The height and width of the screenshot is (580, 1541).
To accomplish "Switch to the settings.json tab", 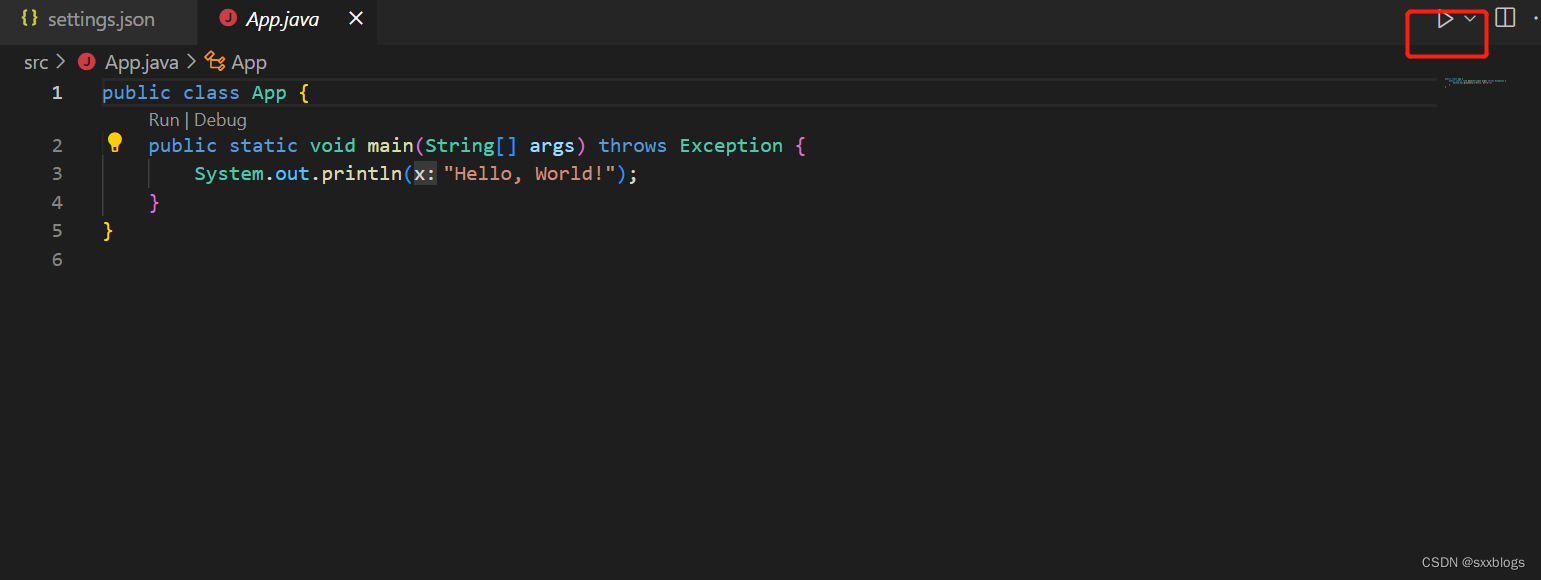I will 99,18.
